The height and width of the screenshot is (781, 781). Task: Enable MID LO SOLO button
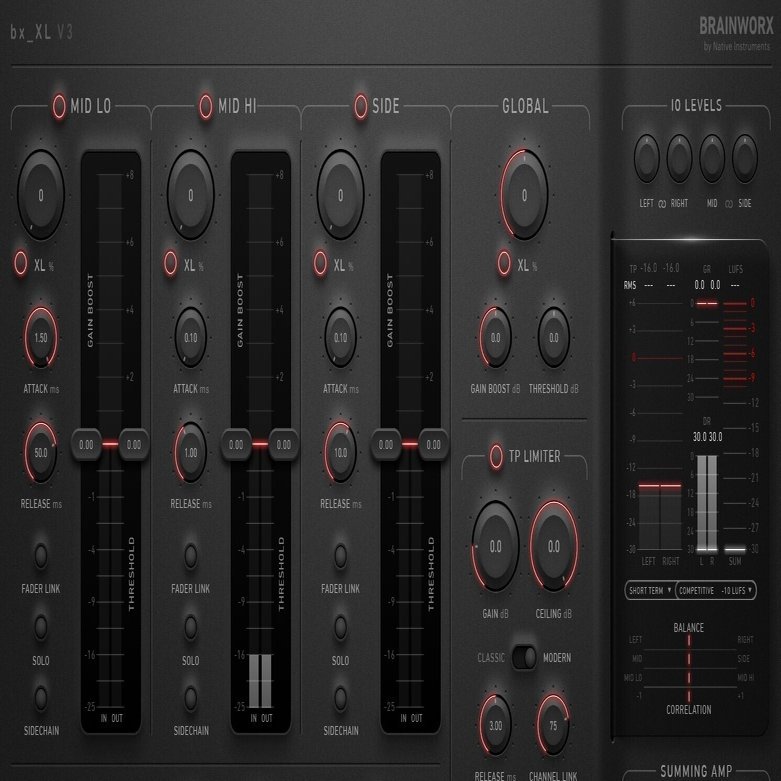tap(41, 627)
